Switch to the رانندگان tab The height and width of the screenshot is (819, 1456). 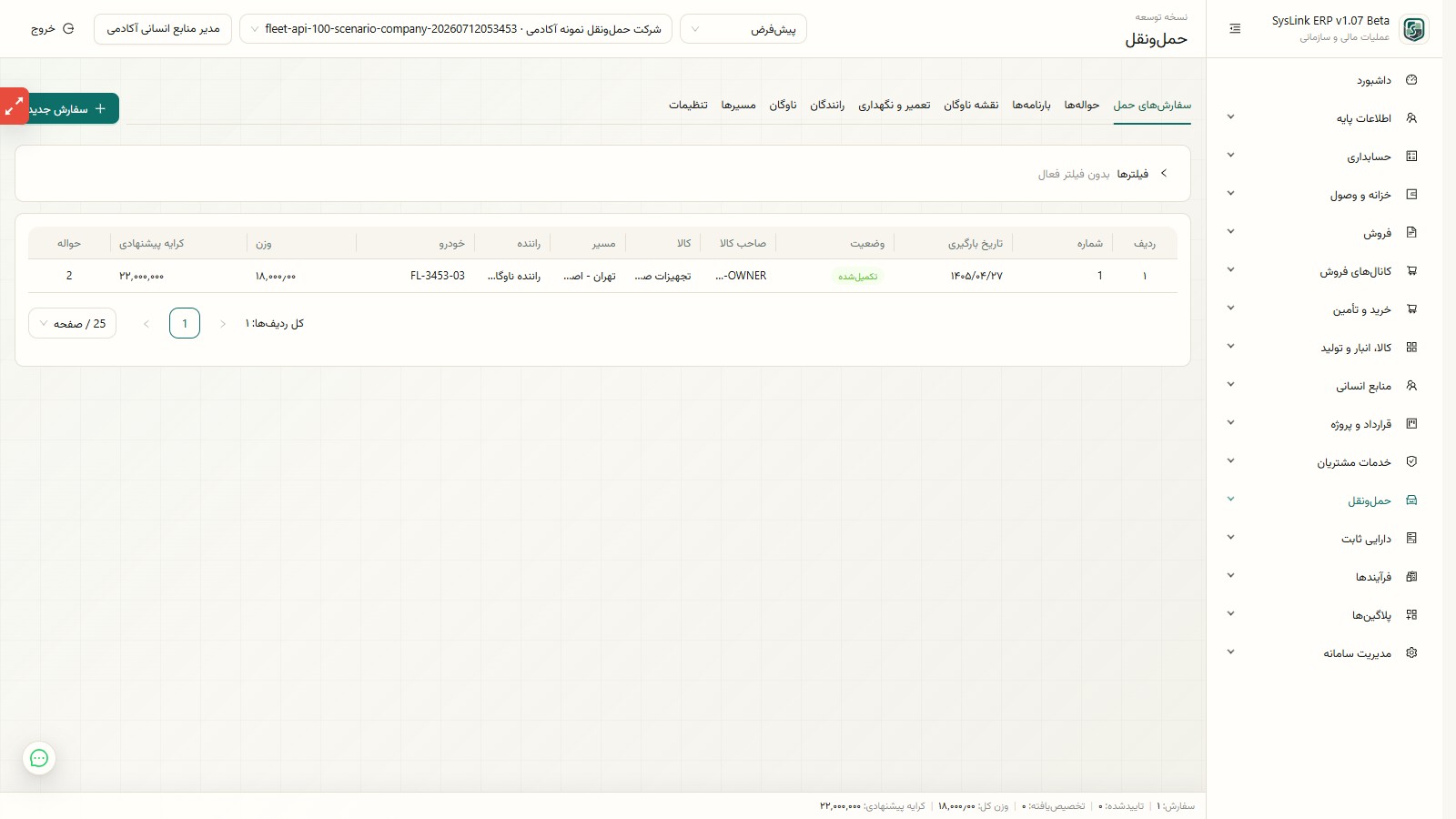[827, 106]
